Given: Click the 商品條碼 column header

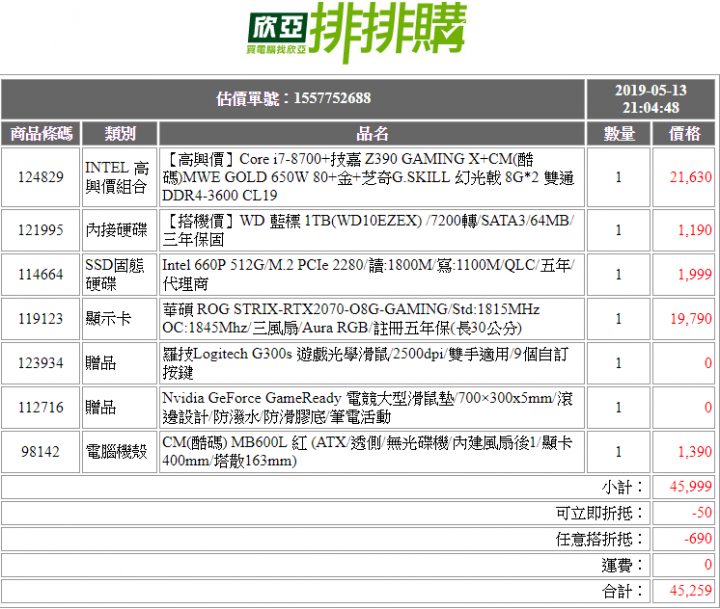Looking at the screenshot, I should 41,134.
